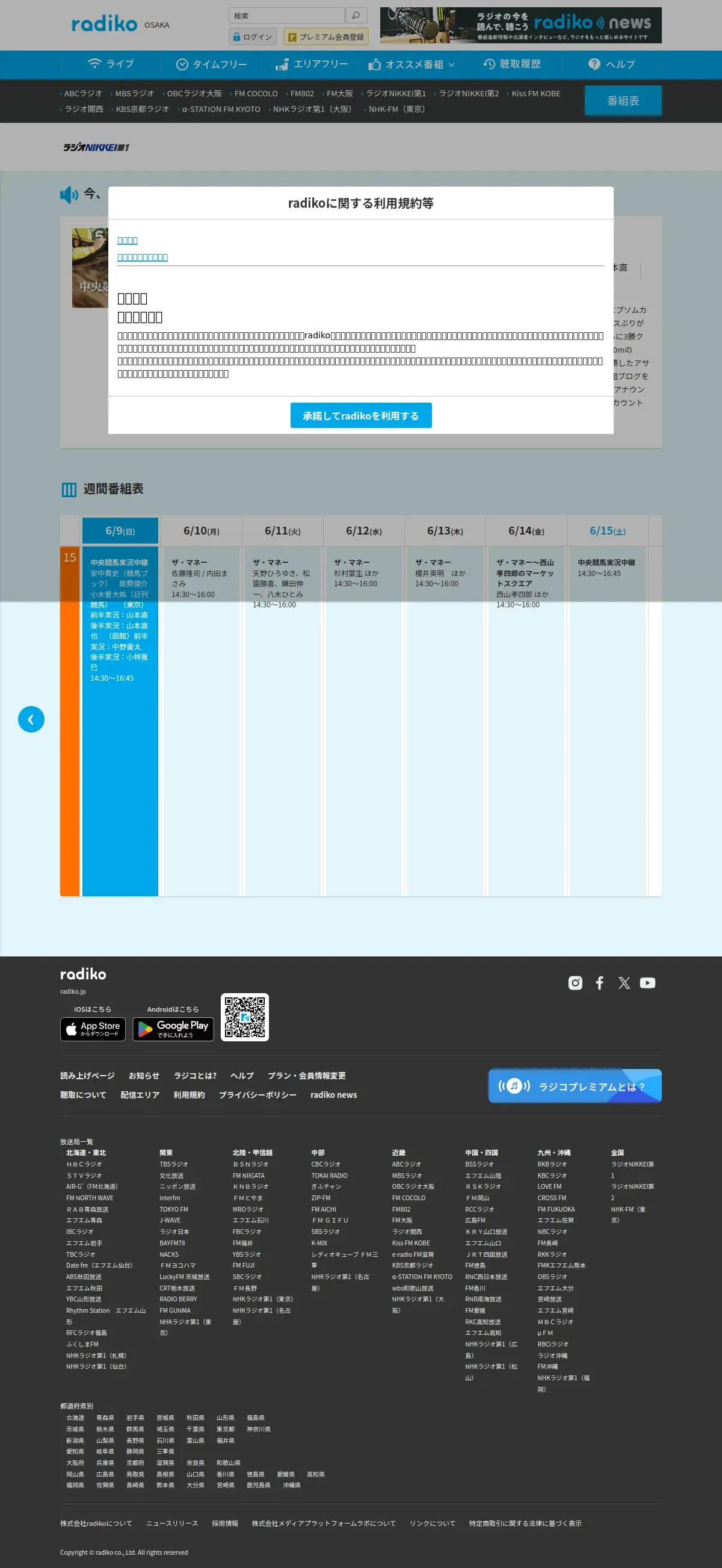Click the Google Play download badge
Screen dimensions: 722x1568
173,1029
